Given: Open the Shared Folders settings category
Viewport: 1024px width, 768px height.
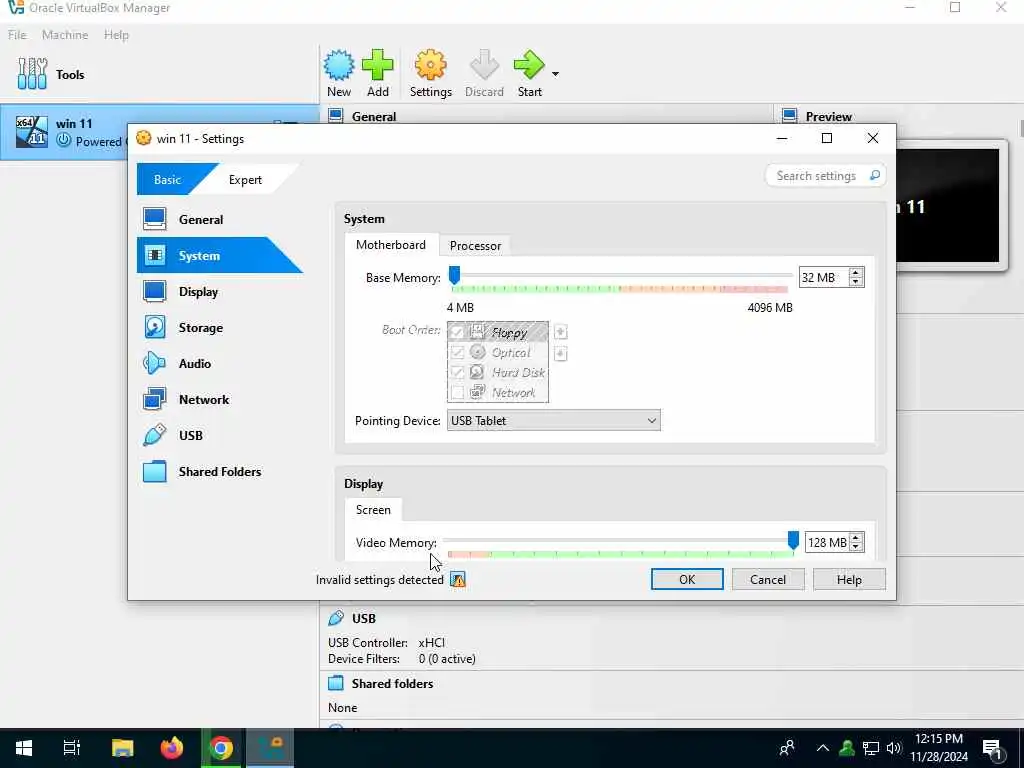Looking at the screenshot, I should [219, 471].
